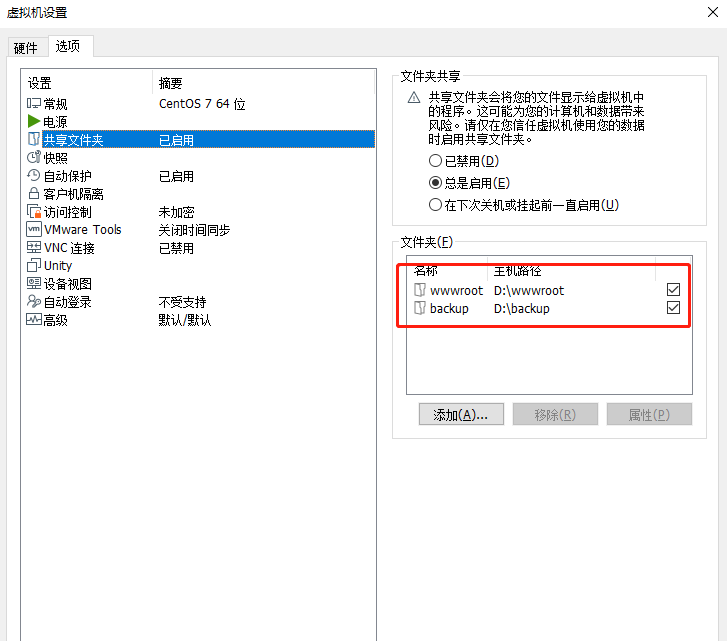The height and width of the screenshot is (641, 727).
Task: Select the VNC 连接 settings row
Action: coord(198,248)
